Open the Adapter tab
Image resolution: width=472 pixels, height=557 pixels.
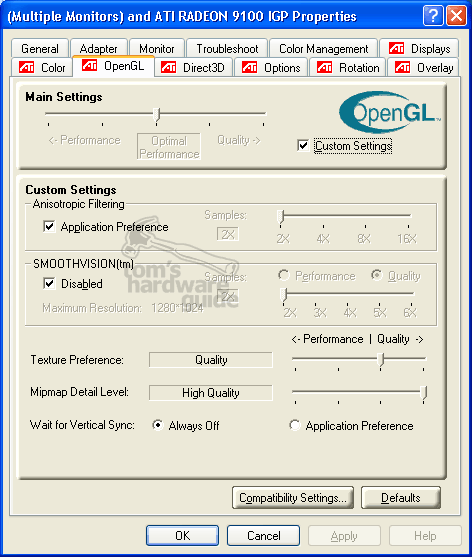click(98, 48)
